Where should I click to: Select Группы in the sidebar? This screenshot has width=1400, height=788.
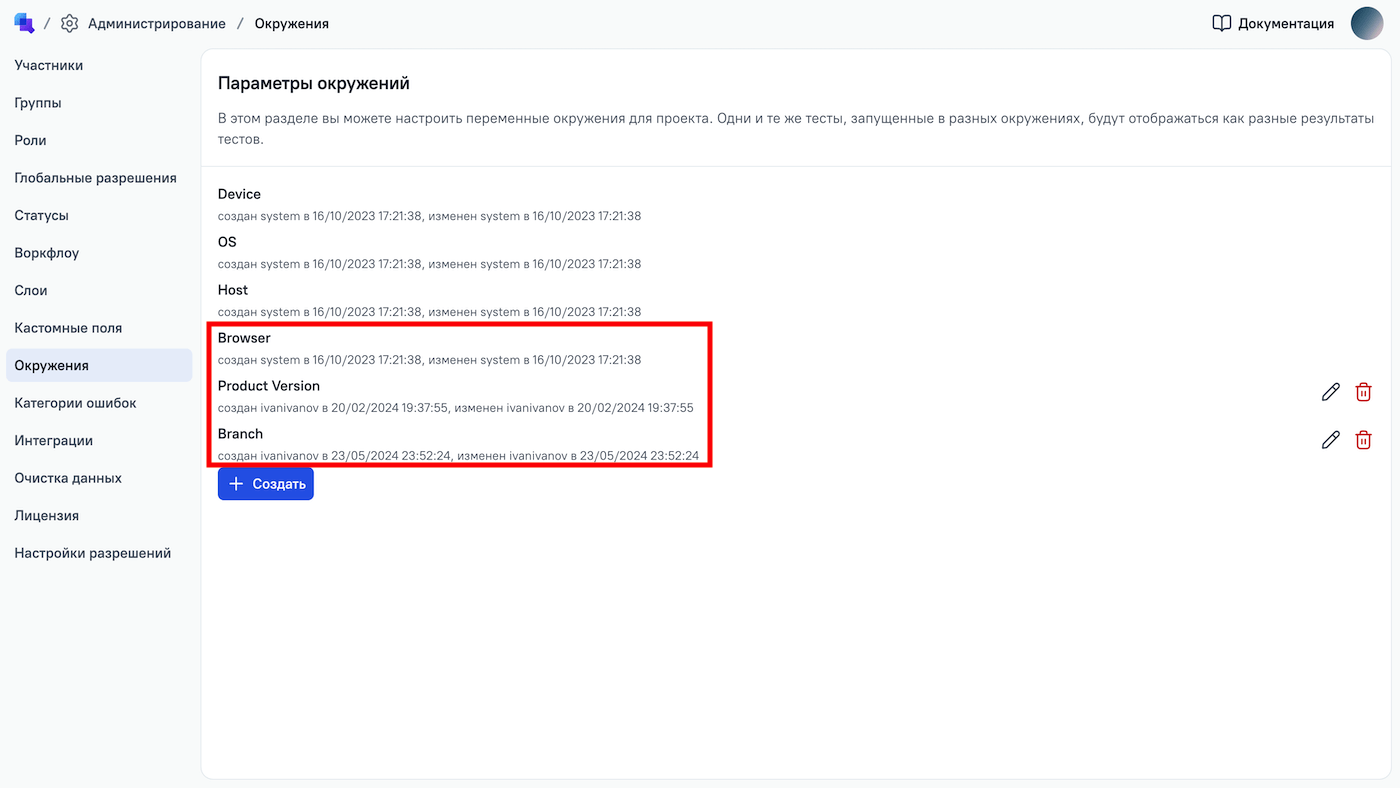pyautogui.click(x=38, y=103)
